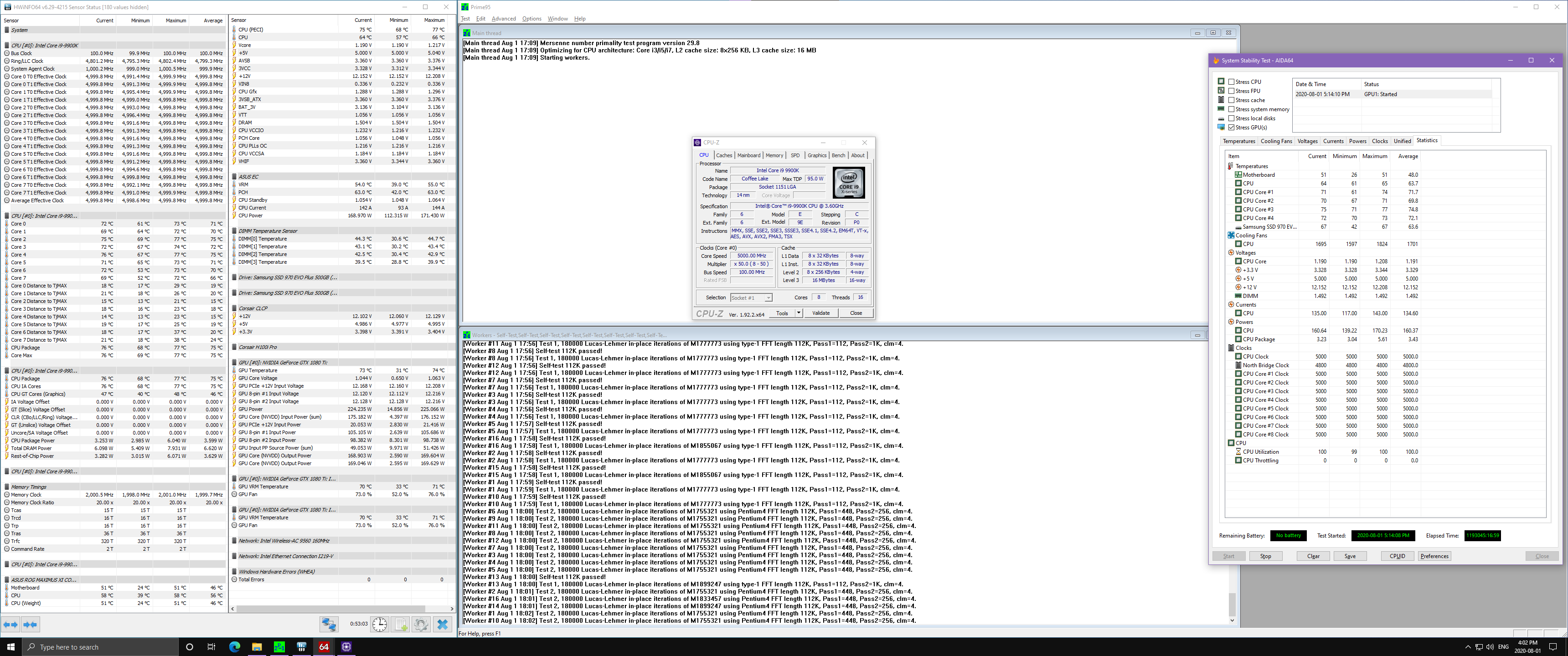The height and width of the screenshot is (656, 1568).
Task: Open Voltages tab in AIDA64
Action: click(1307, 141)
